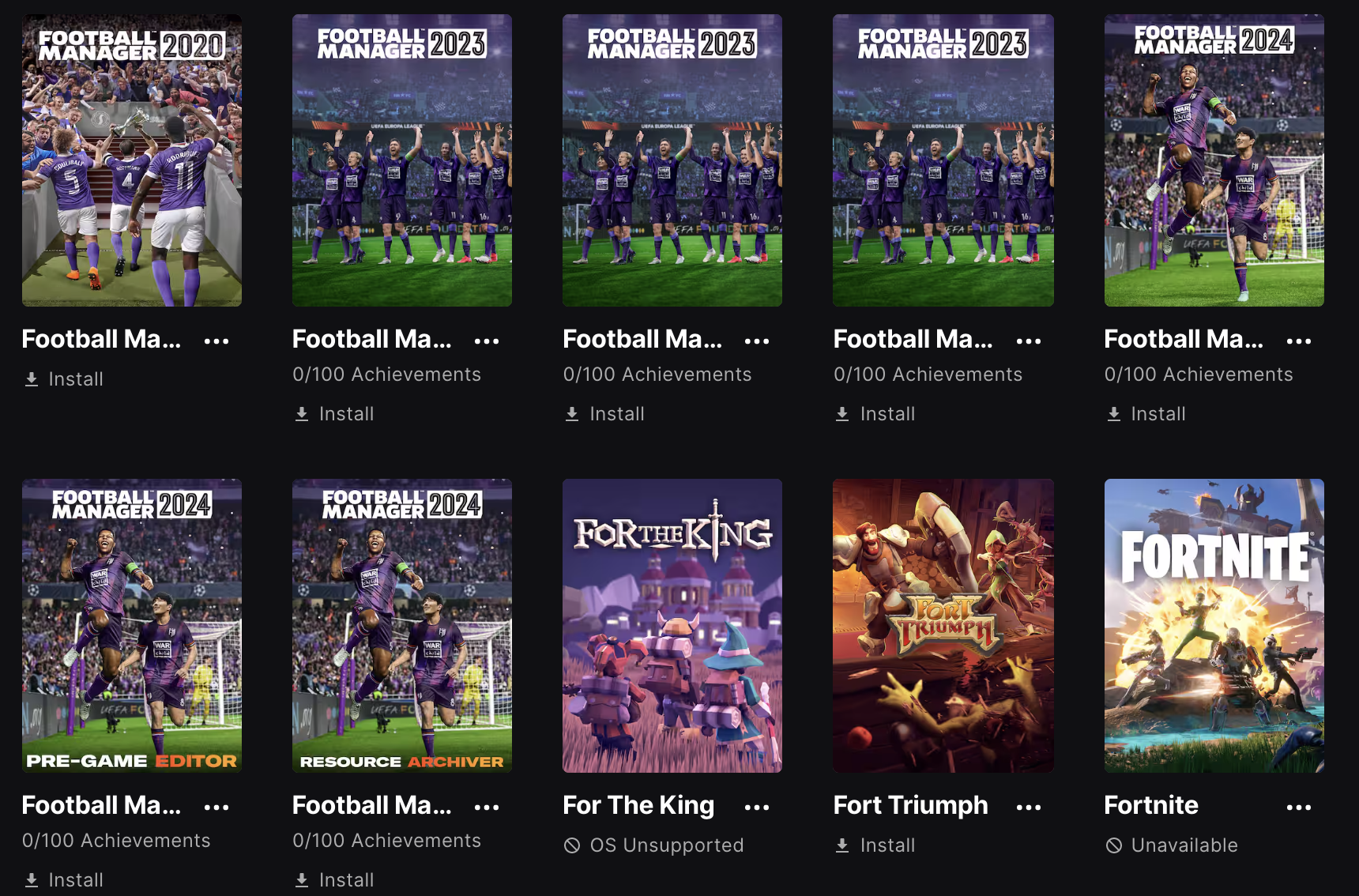Install the Football Manager 2024 Resource Archiver
Screen dimensions: 1359x896
(334, 879)
